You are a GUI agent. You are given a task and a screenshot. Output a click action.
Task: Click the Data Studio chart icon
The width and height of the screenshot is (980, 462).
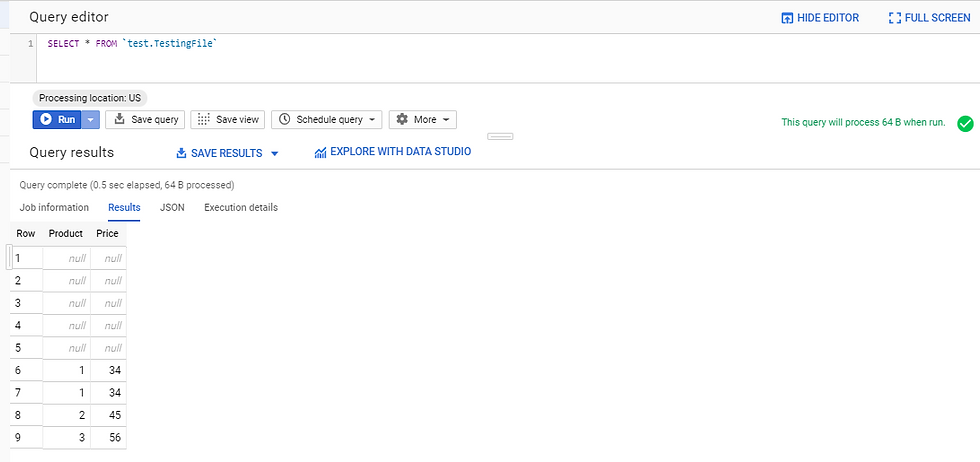point(321,153)
